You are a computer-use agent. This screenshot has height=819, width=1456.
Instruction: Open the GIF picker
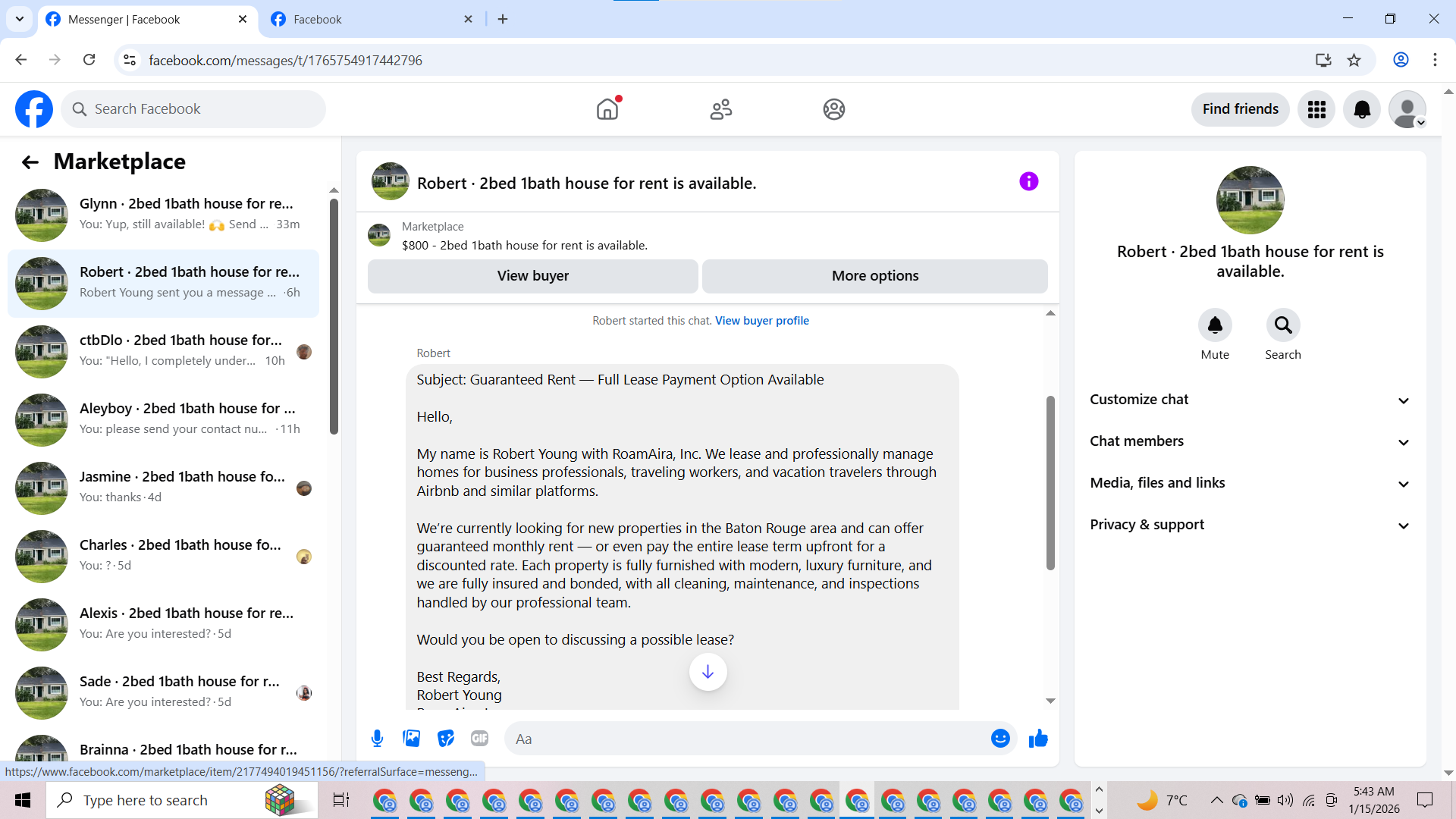coord(479,739)
